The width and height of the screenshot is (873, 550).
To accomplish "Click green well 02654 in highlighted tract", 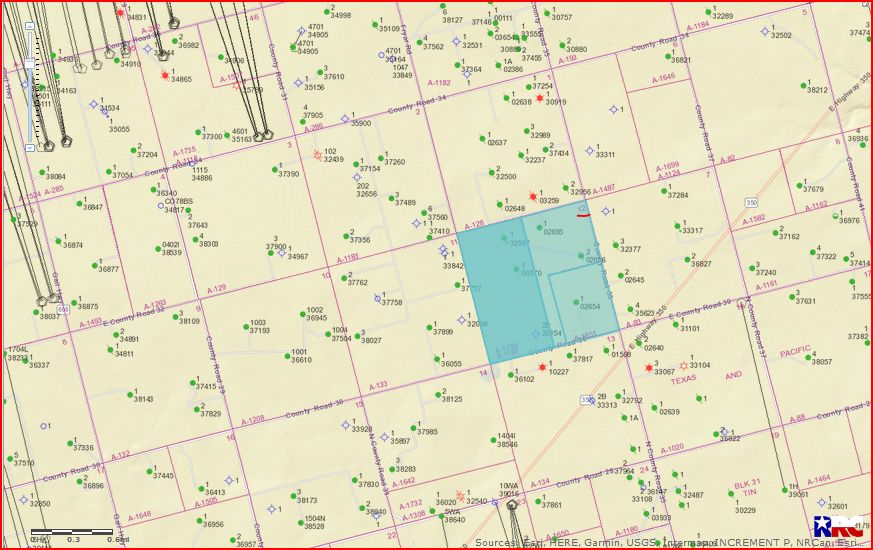I will (576, 302).
